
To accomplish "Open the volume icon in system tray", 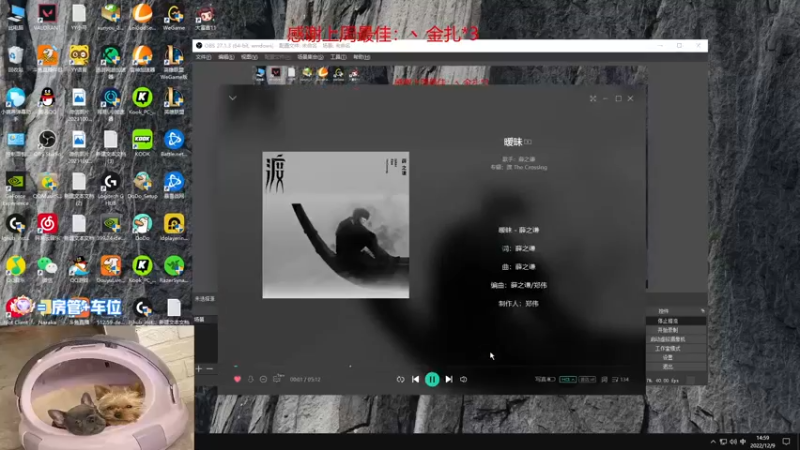I will pyautogui.click(x=733, y=441).
